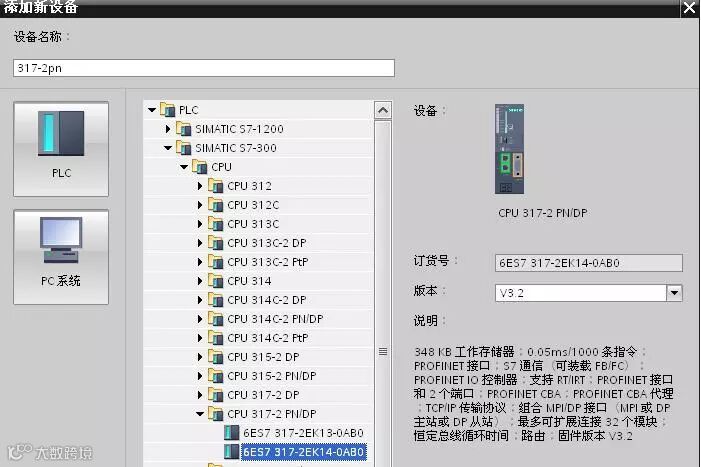Expand the CPU 313C-2 PtP node arrow
The width and height of the screenshot is (701, 467).
tap(200, 261)
